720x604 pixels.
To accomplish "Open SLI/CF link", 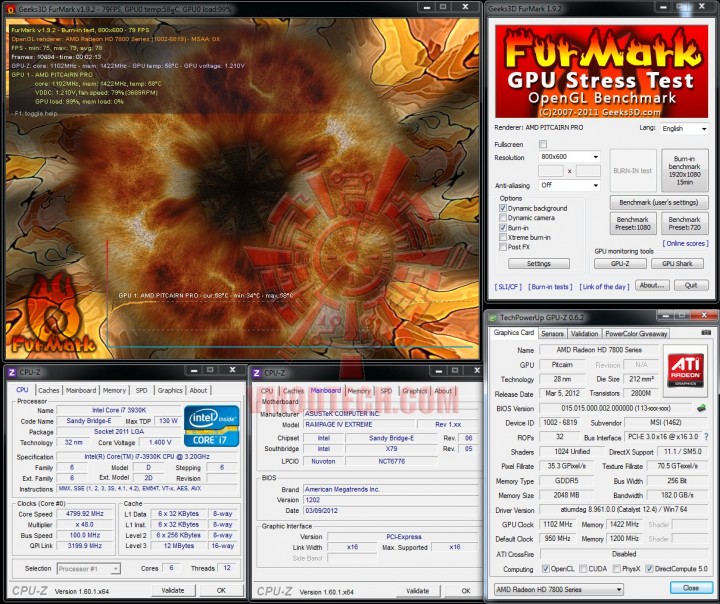I will coord(508,287).
